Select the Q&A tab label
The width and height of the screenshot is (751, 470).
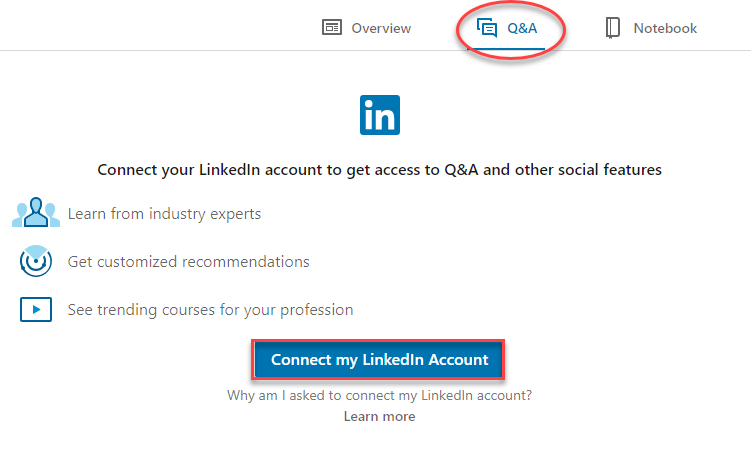[x=522, y=28]
